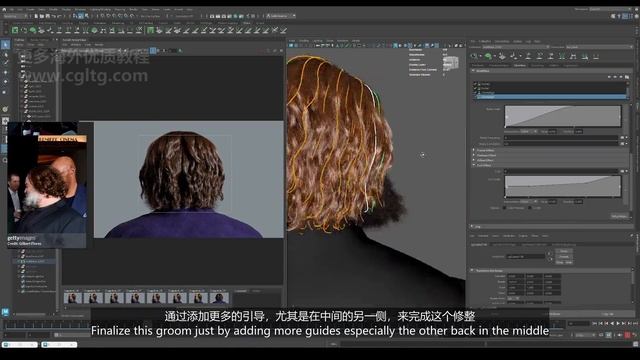Screen dimensions: 640x360
Task: Click the first taskbar window button at bottom
Action: (20, 345)
